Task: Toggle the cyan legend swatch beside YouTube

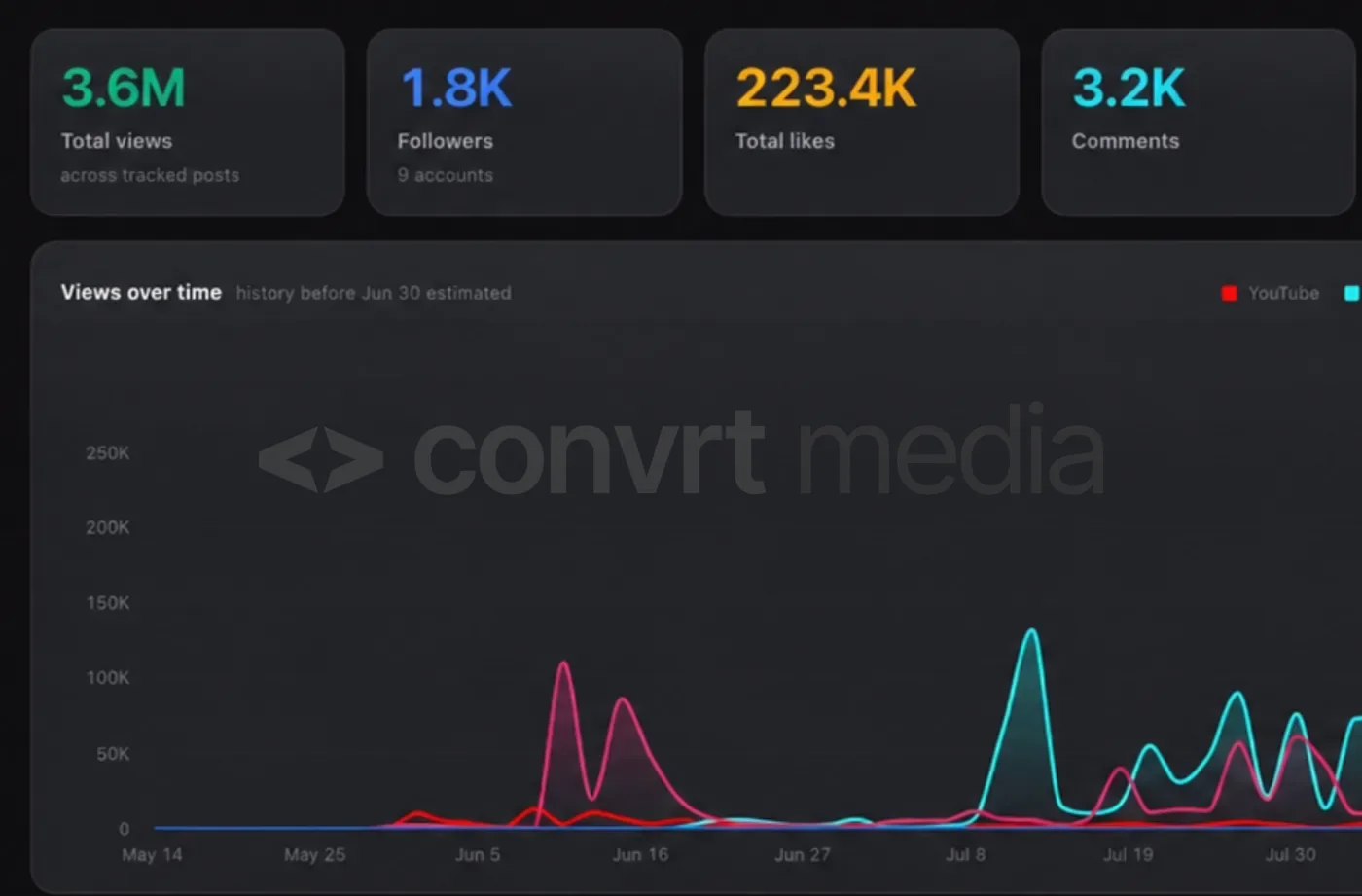Action: click(x=1352, y=293)
